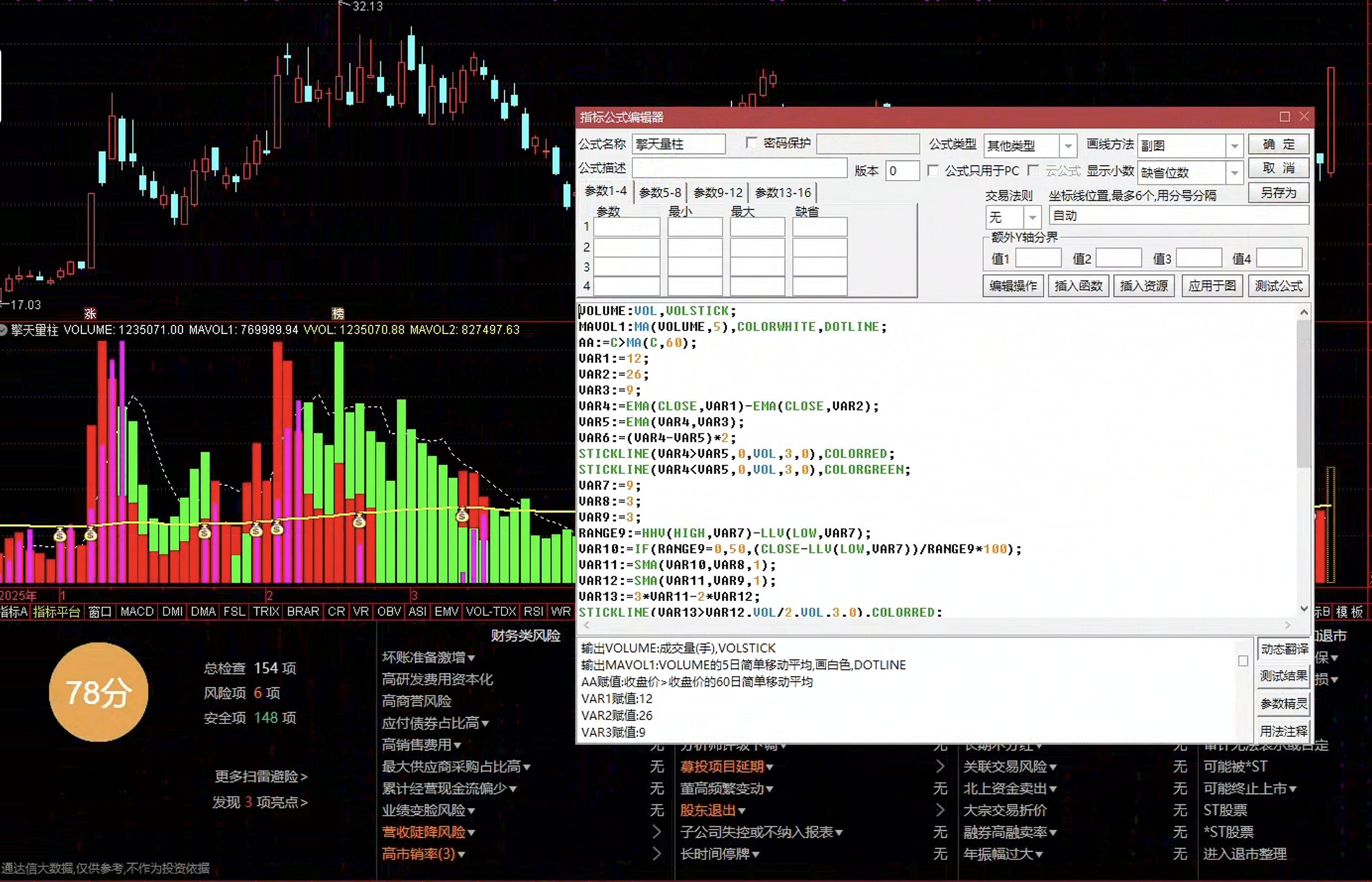Image resolution: width=1372 pixels, height=882 pixels.
Task: Click the 另存为 button
Action: point(1279,193)
